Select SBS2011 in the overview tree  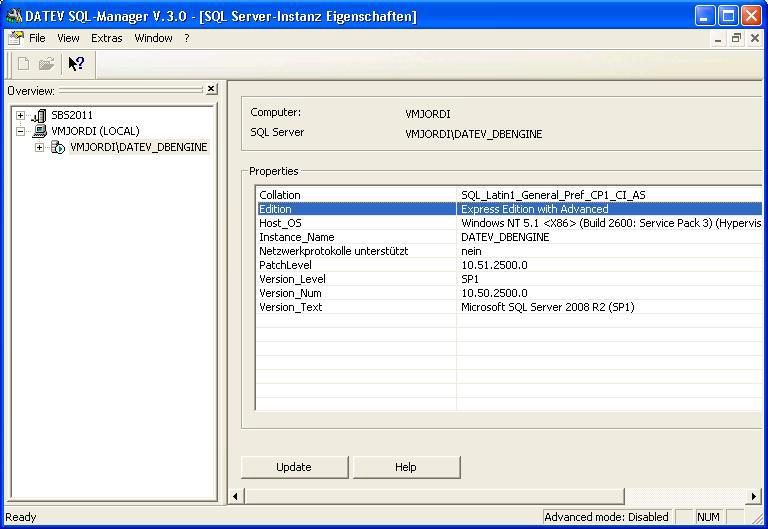pos(72,115)
